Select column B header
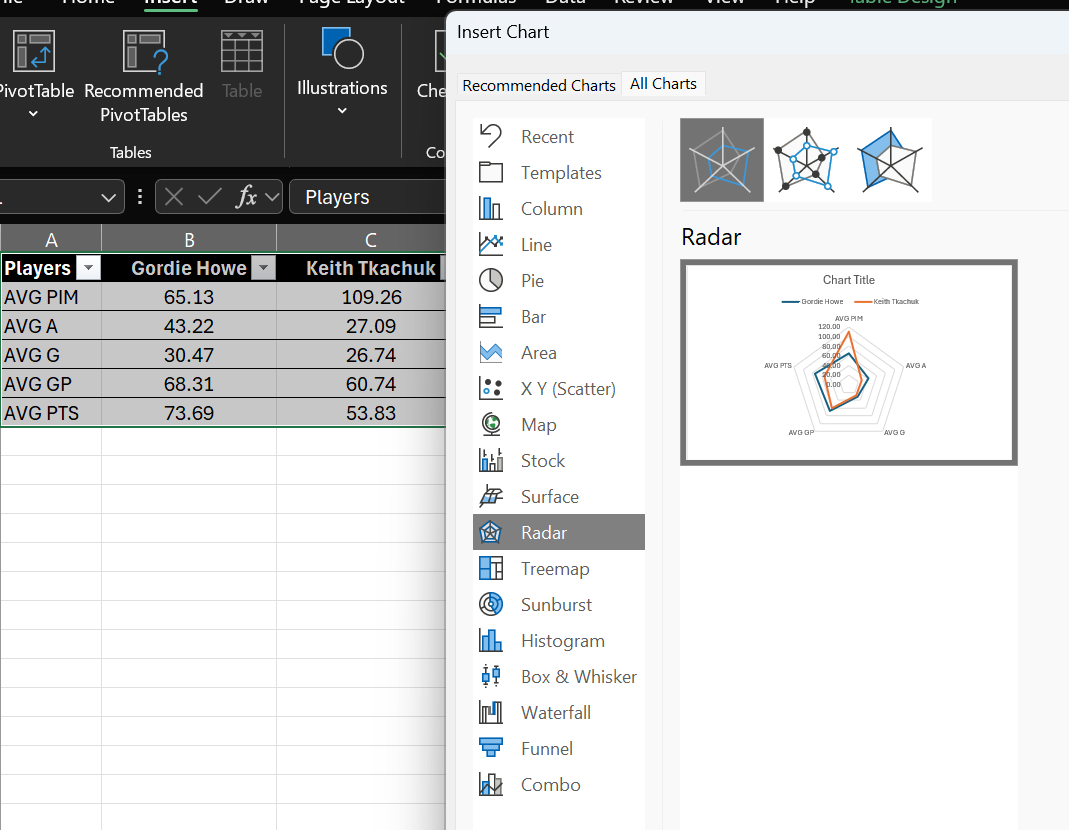Viewport: 1069px width, 830px height. [189, 239]
